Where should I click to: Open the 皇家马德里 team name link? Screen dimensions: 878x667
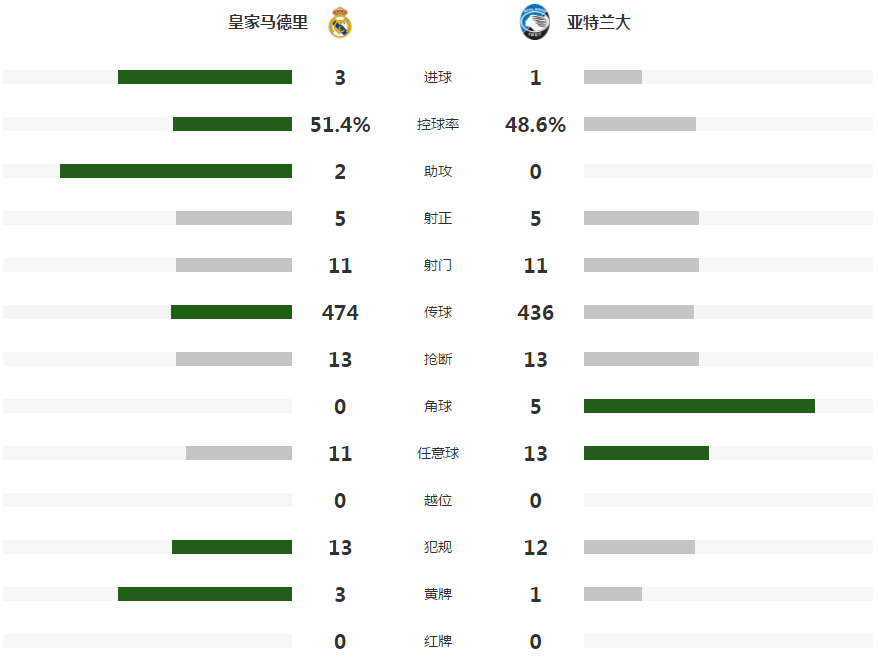268,22
